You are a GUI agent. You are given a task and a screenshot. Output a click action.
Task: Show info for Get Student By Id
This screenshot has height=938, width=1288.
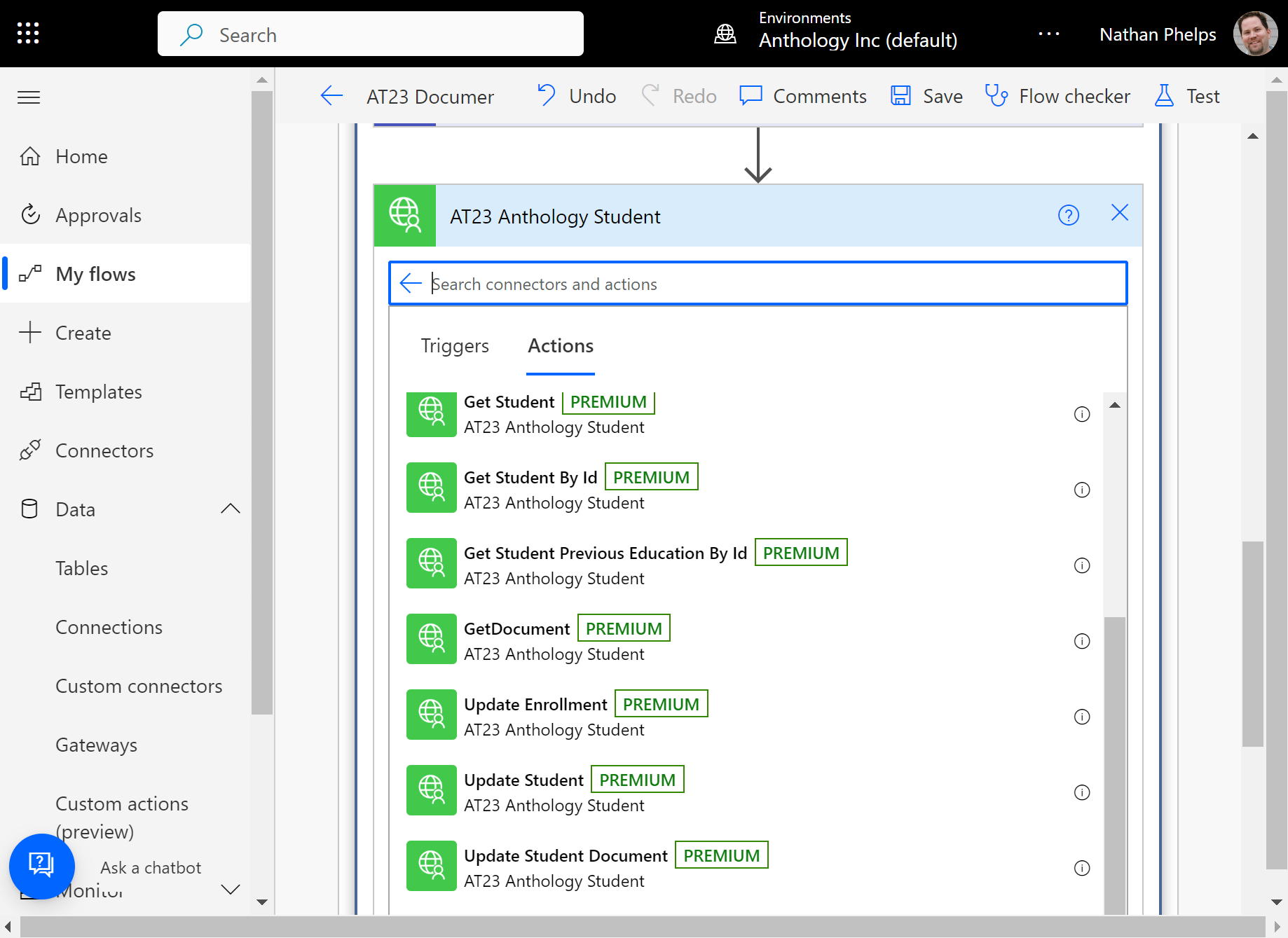[x=1082, y=490]
